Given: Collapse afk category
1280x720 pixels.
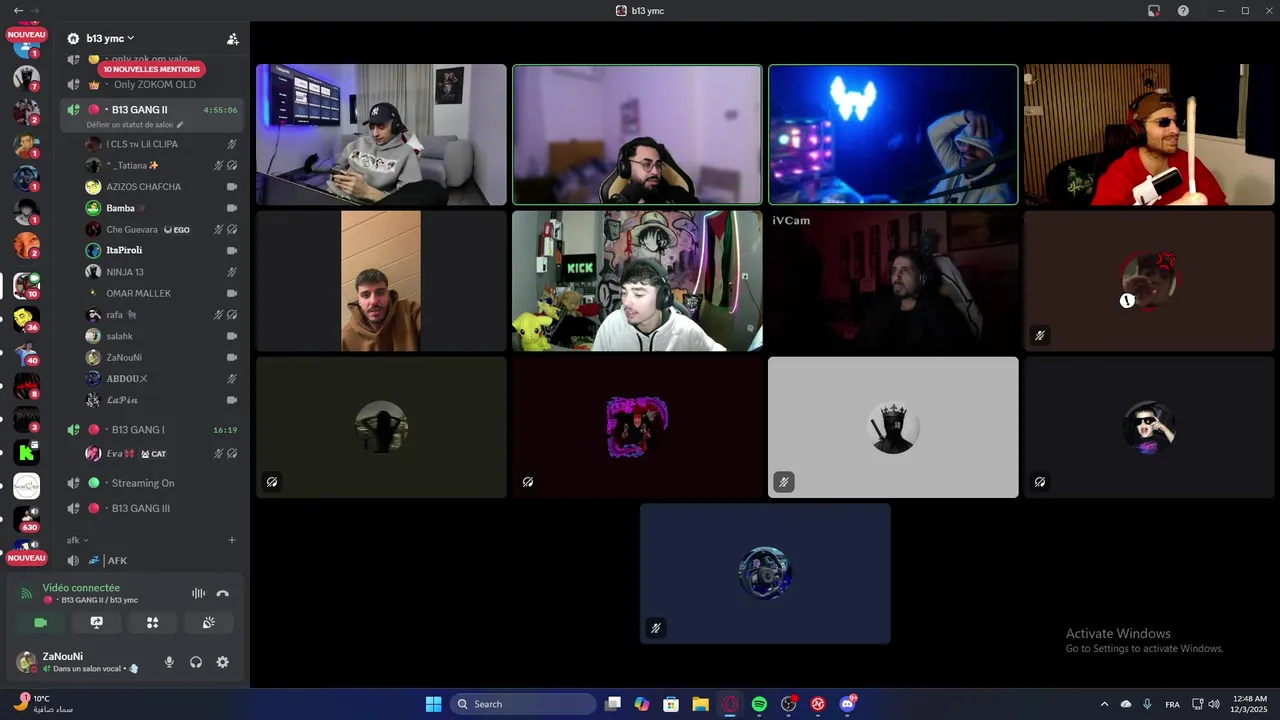Looking at the screenshot, I should (x=77, y=540).
